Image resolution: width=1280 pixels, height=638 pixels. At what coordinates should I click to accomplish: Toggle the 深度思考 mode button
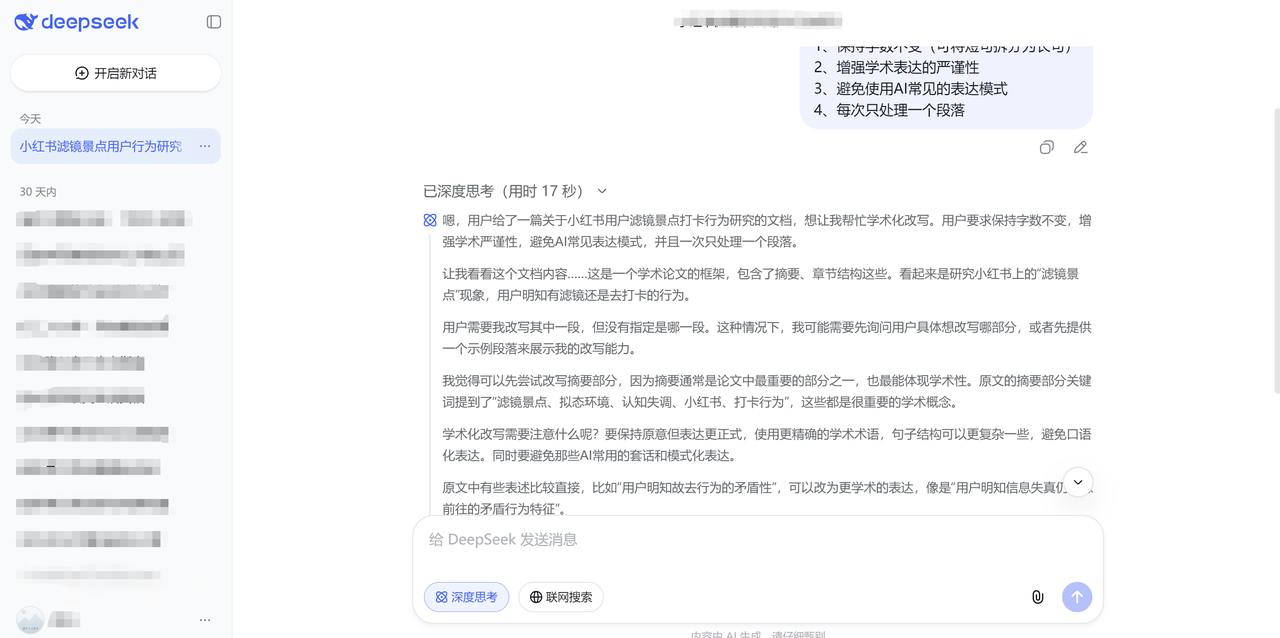[467, 597]
